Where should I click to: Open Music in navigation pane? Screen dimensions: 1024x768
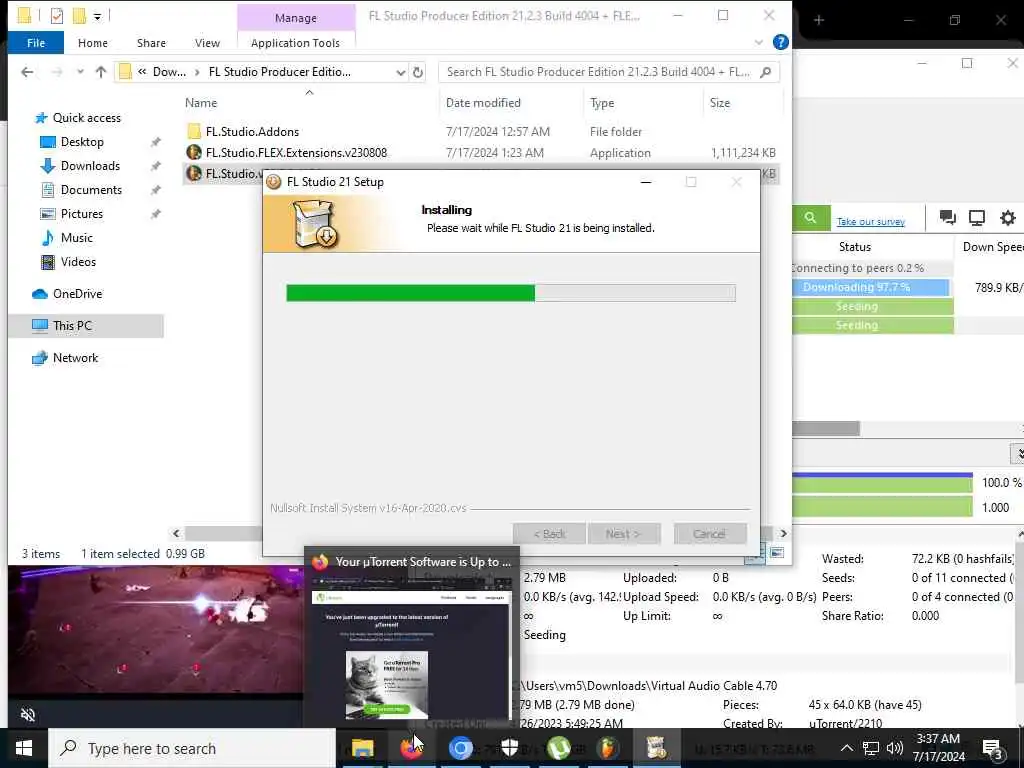76,238
